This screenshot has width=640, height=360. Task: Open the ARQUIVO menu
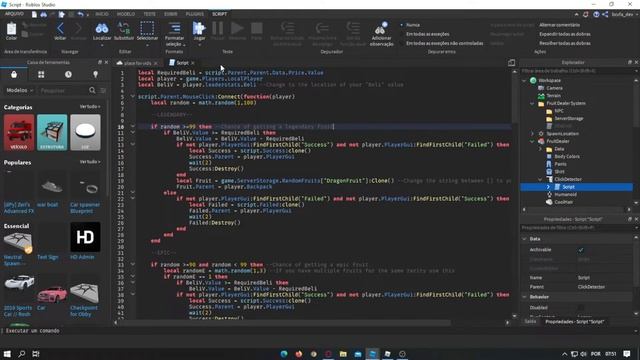14,14
